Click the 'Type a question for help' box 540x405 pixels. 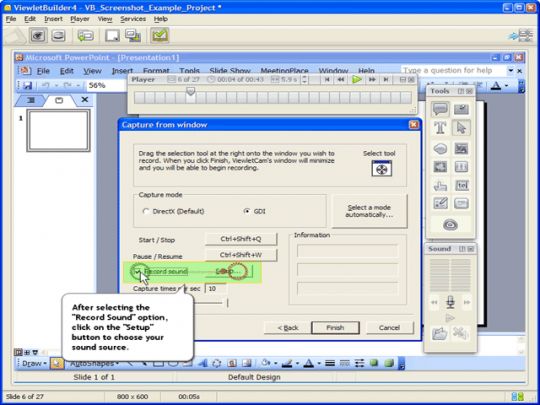click(453, 71)
